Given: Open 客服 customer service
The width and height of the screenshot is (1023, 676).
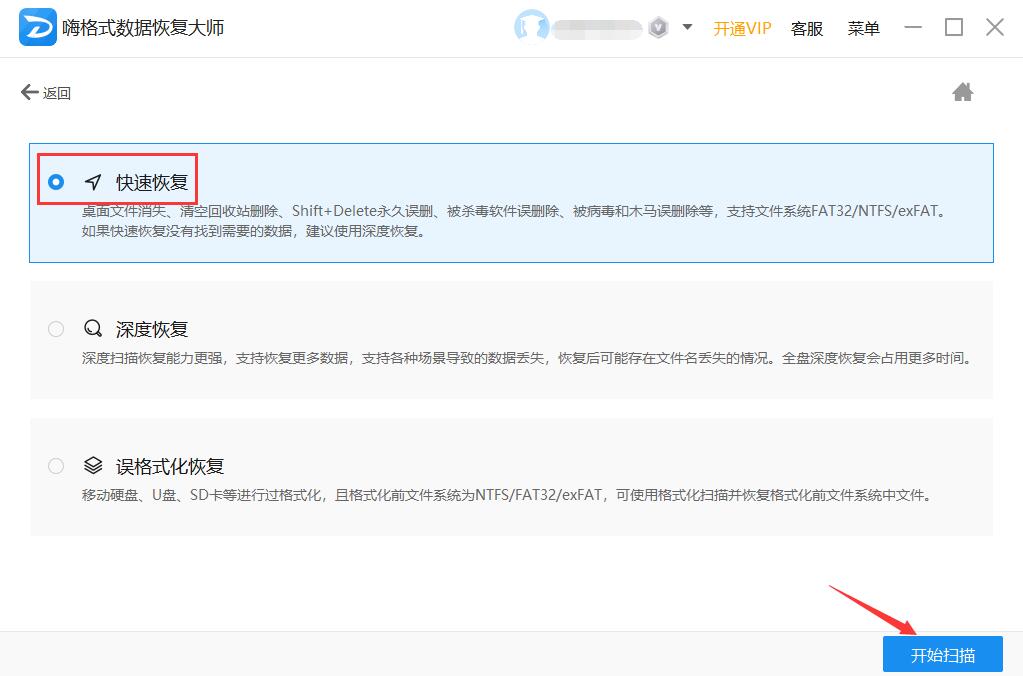Looking at the screenshot, I should 806,29.
